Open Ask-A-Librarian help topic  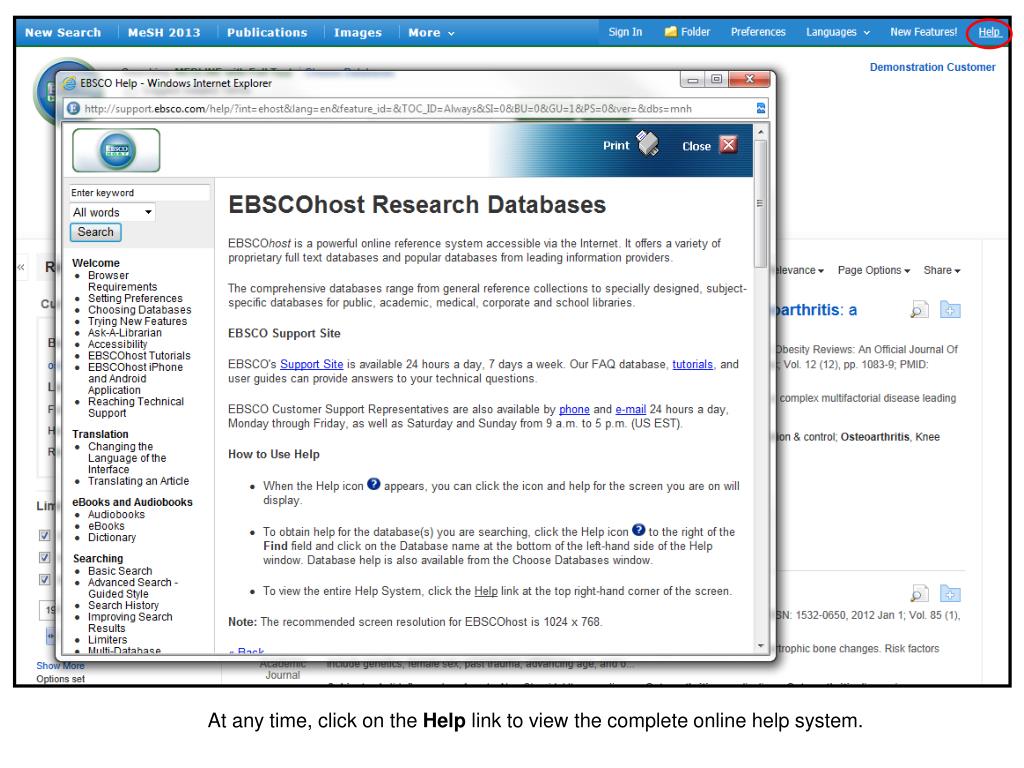125,332
